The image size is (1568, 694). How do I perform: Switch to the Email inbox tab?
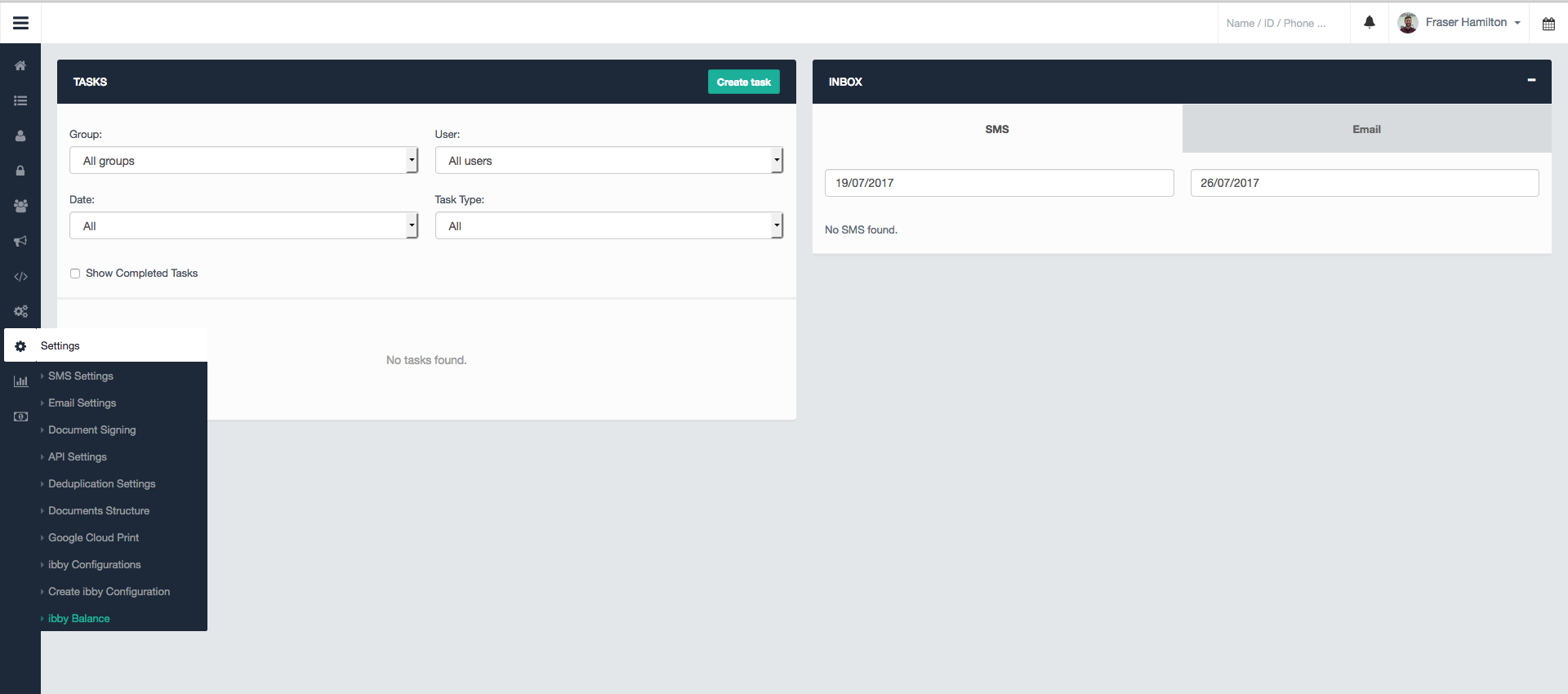point(1366,129)
